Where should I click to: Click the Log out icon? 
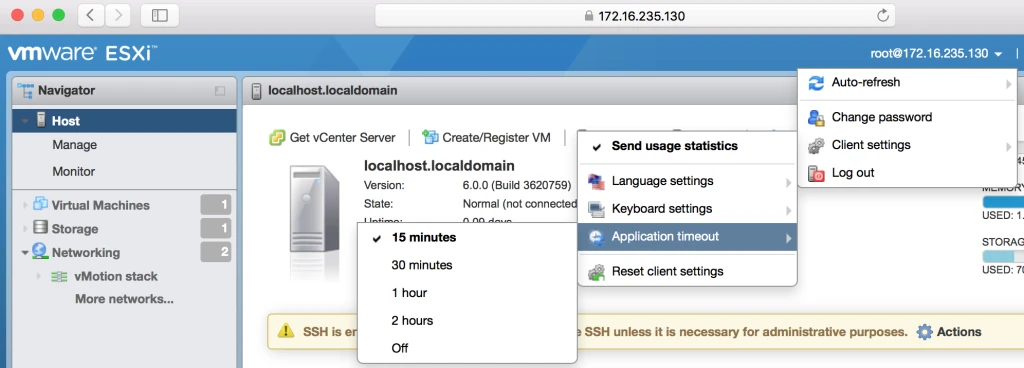[x=816, y=174]
